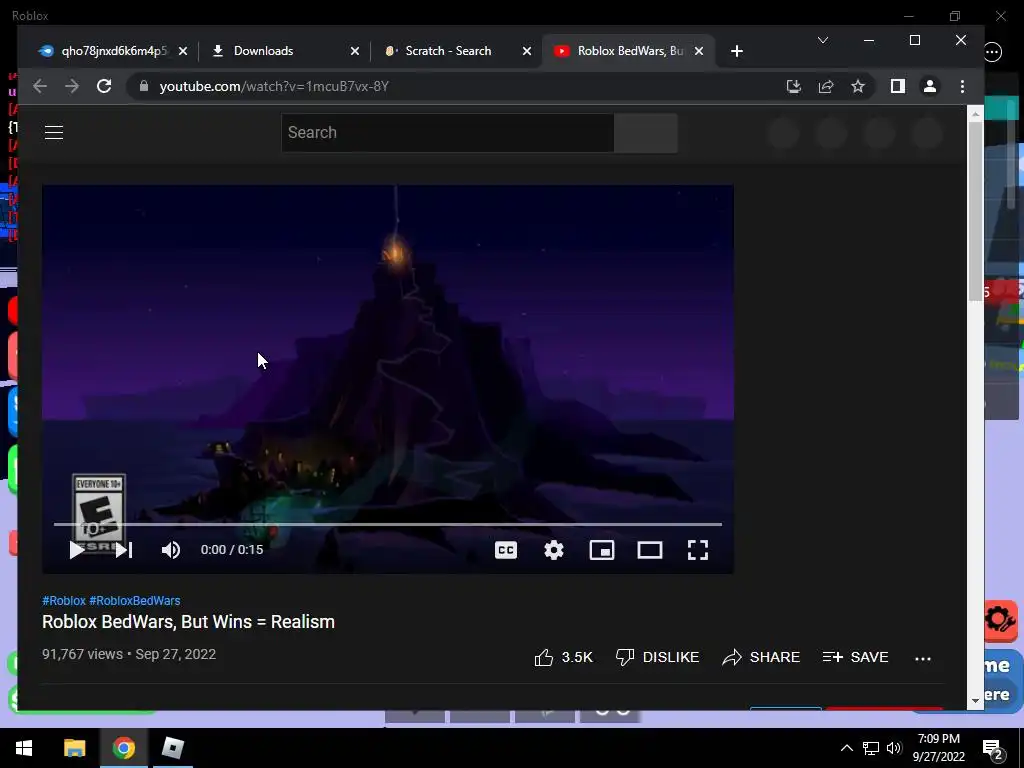The image size is (1024, 768).
Task: Share this page icon in address bar
Action: 825,86
